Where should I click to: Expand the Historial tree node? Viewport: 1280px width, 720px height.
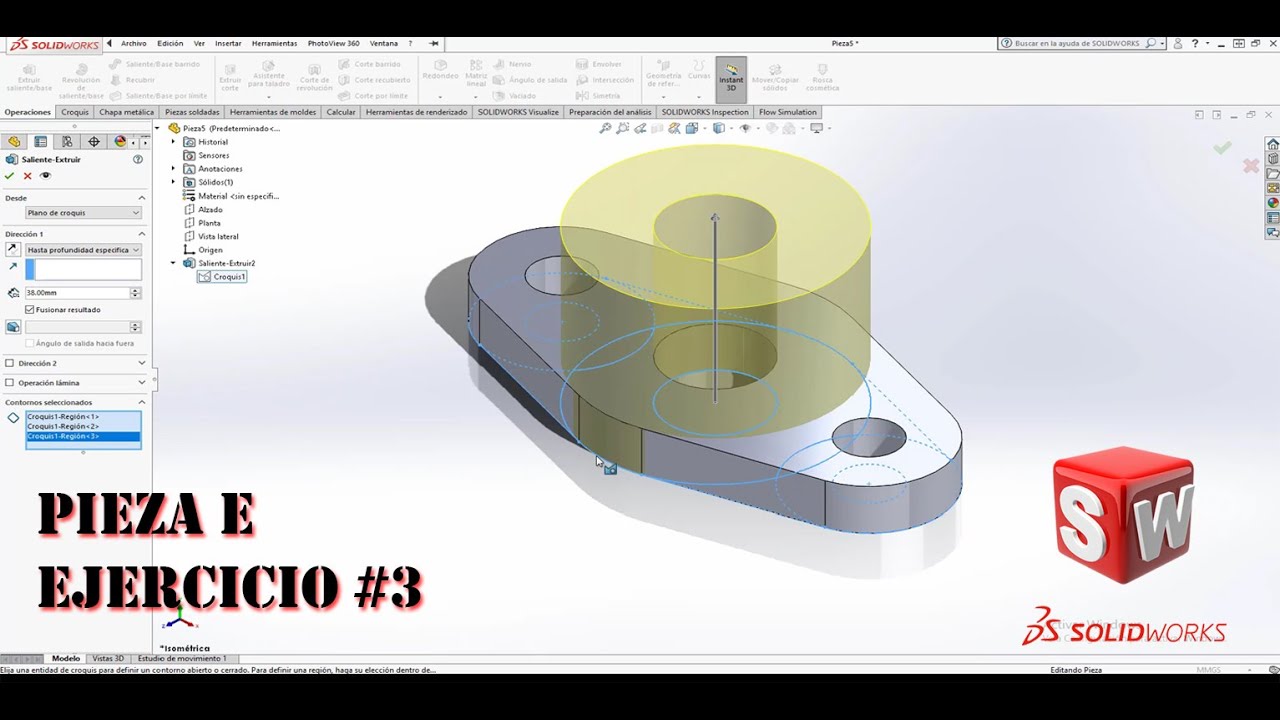174,142
